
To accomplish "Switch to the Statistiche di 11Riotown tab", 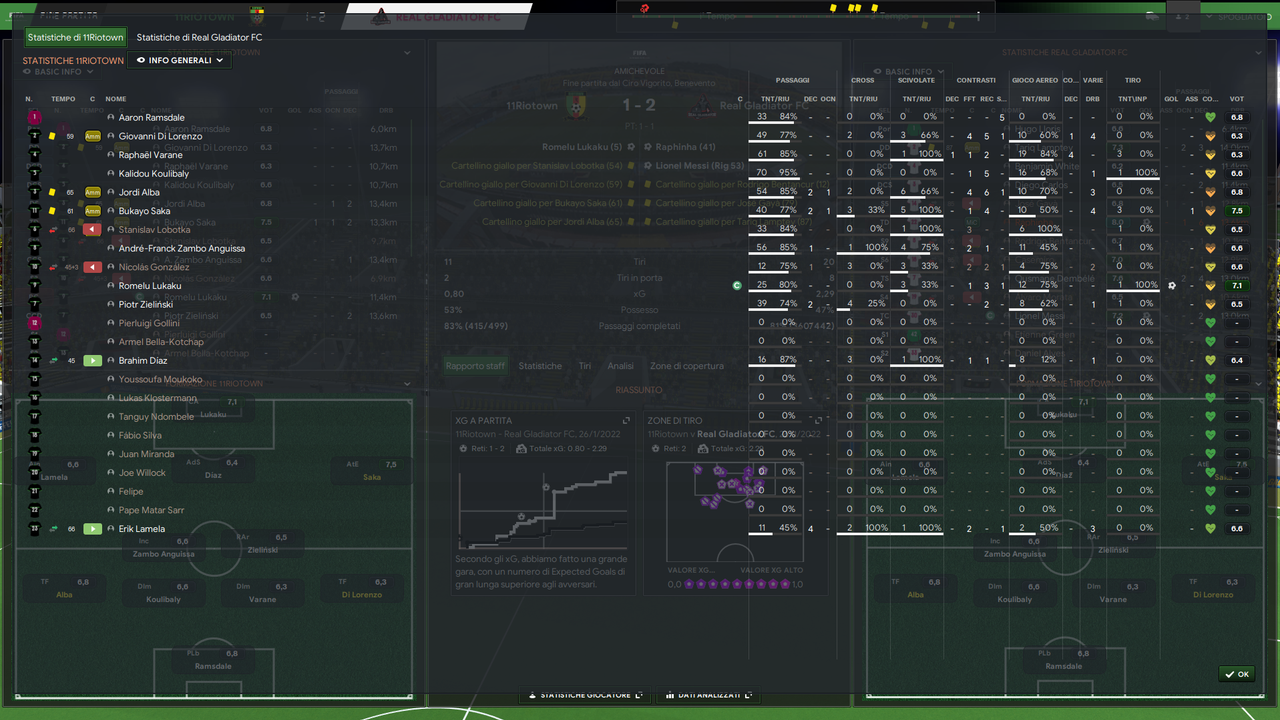I will coord(76,37).
